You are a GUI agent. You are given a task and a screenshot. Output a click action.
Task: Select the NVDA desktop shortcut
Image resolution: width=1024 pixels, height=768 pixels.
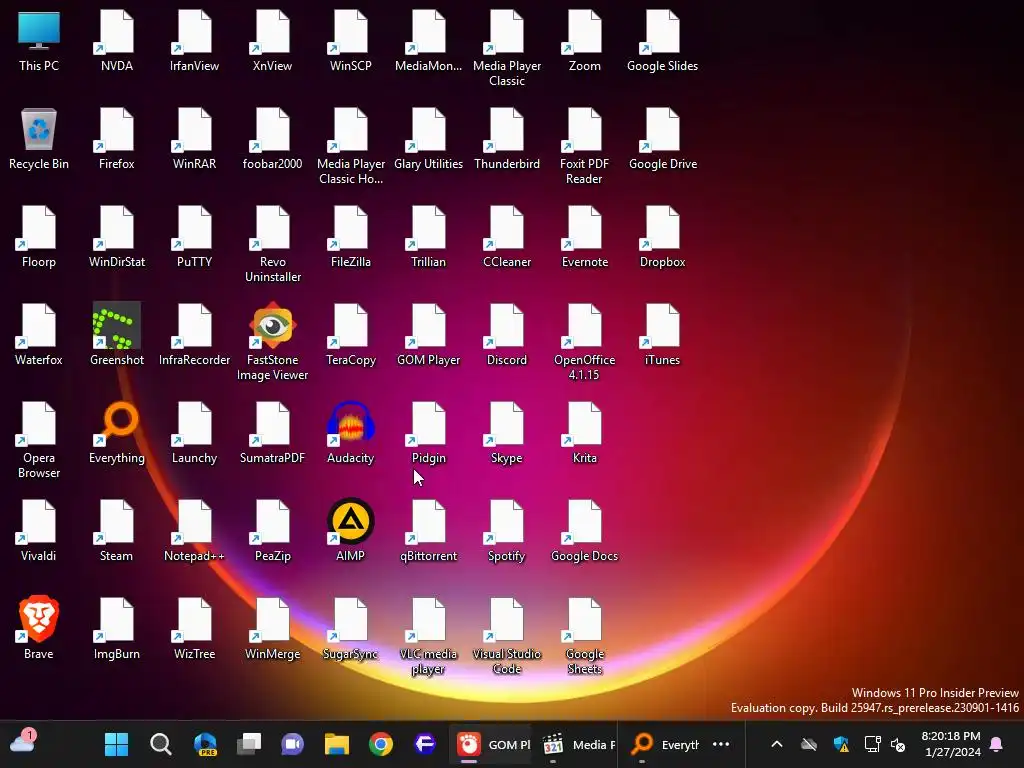[116, 40]
